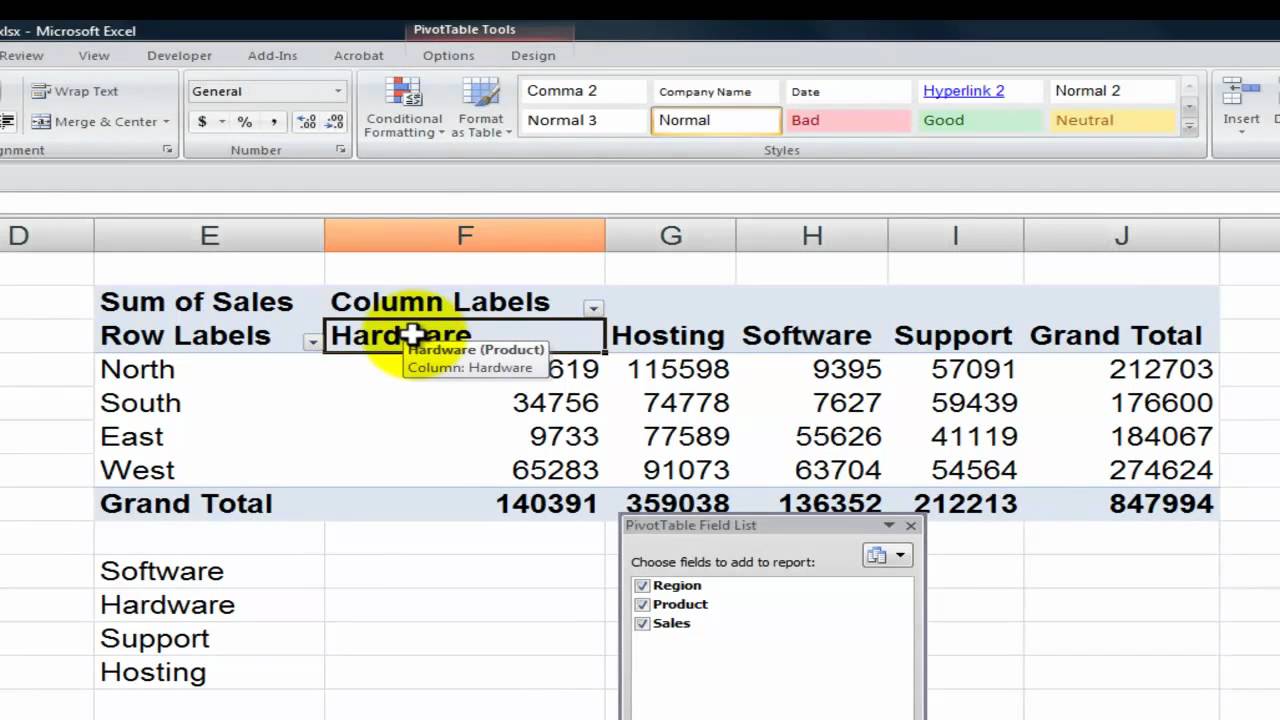The image size is (1280, 720).
Task: Open the Insert dropdown arrow
Action: pyautogui.click(x=1241, y=132)
